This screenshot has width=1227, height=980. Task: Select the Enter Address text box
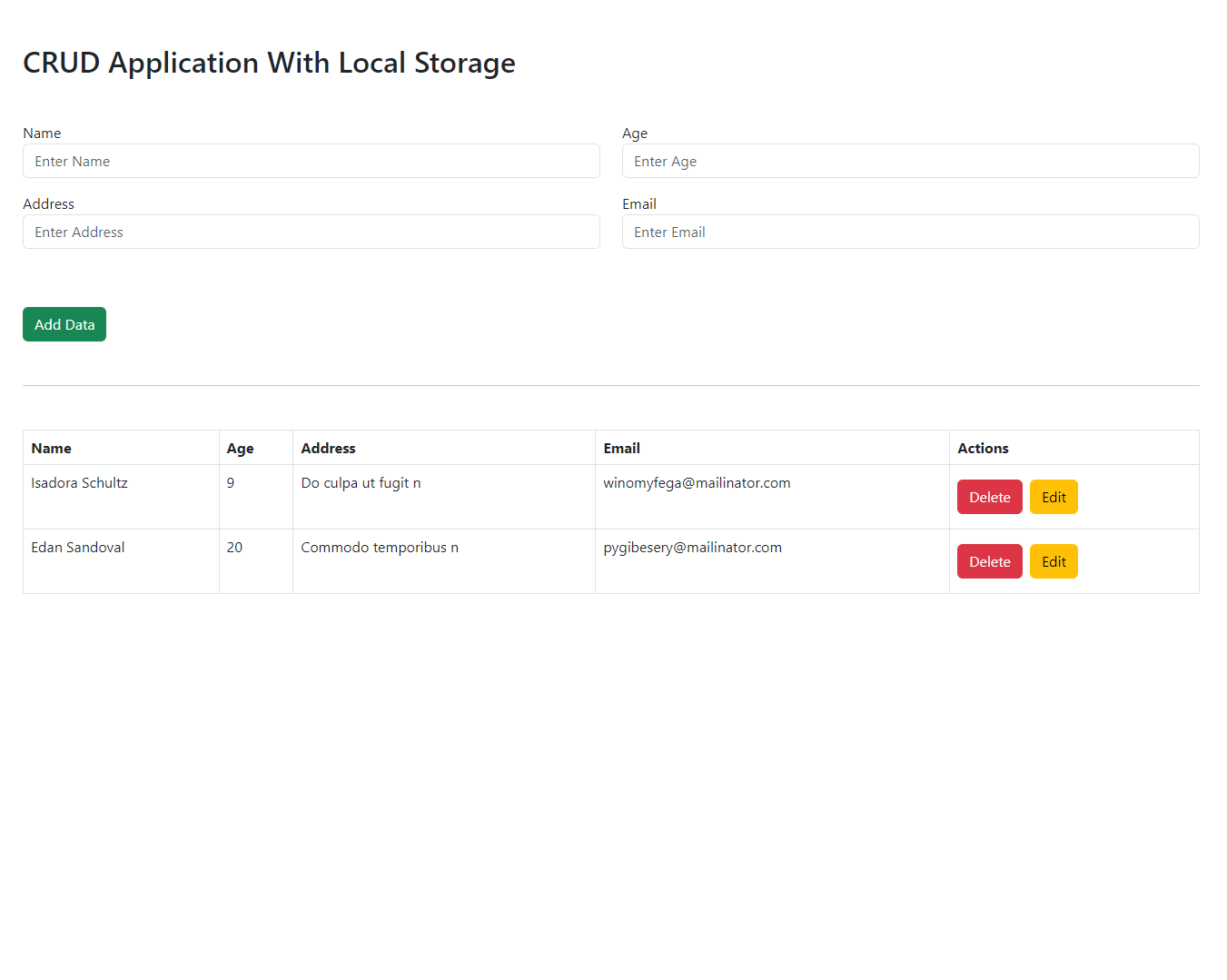tap(311, 232)
